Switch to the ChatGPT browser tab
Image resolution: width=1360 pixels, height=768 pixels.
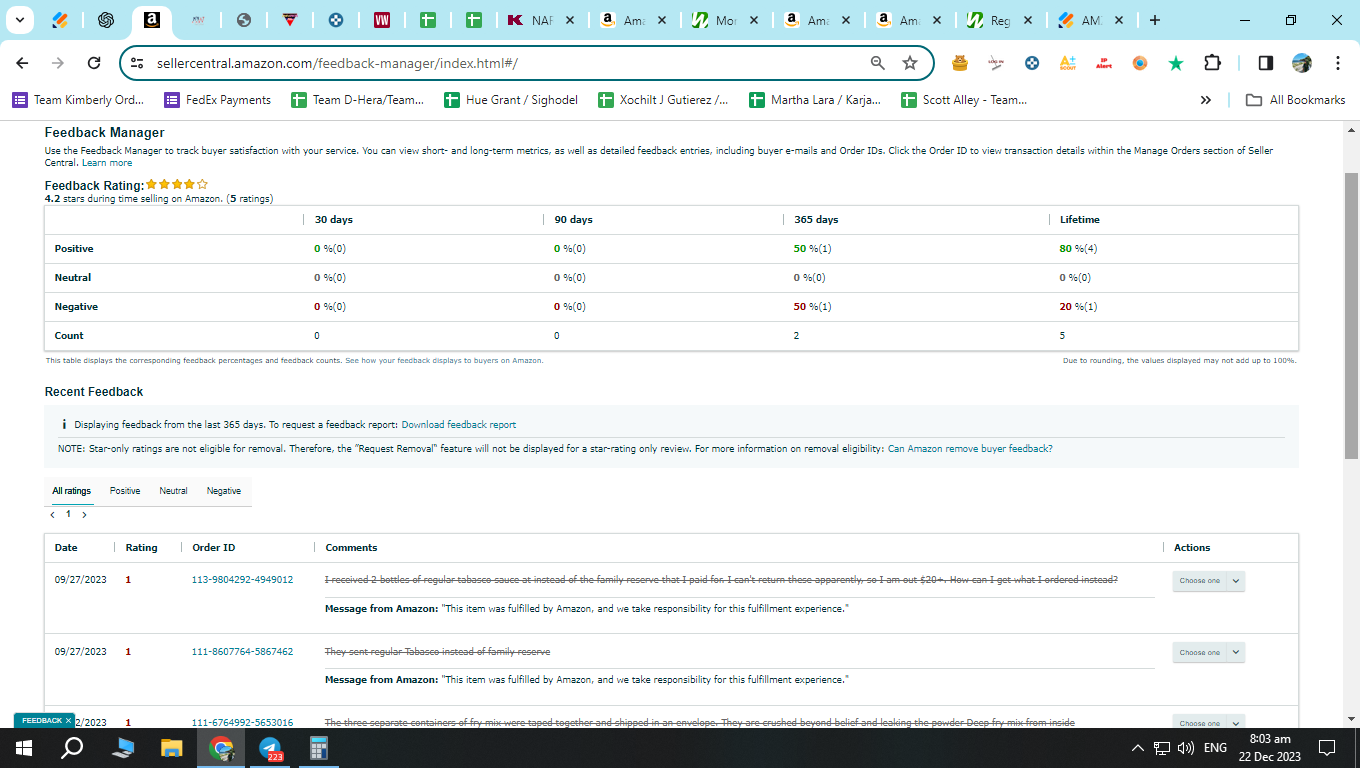[x=105, y=20]
